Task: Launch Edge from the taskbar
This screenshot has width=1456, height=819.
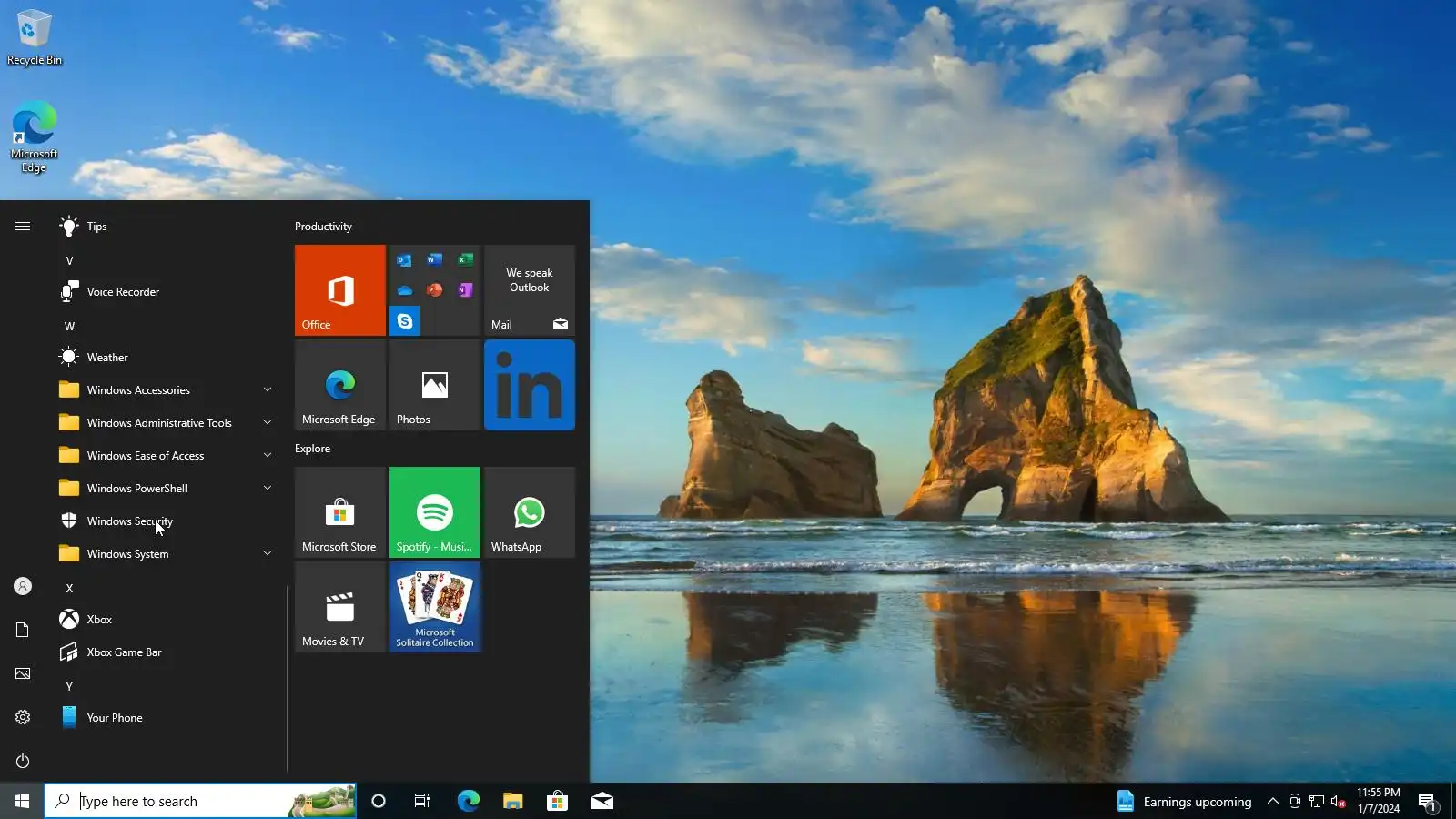Action: click(468, 801)
